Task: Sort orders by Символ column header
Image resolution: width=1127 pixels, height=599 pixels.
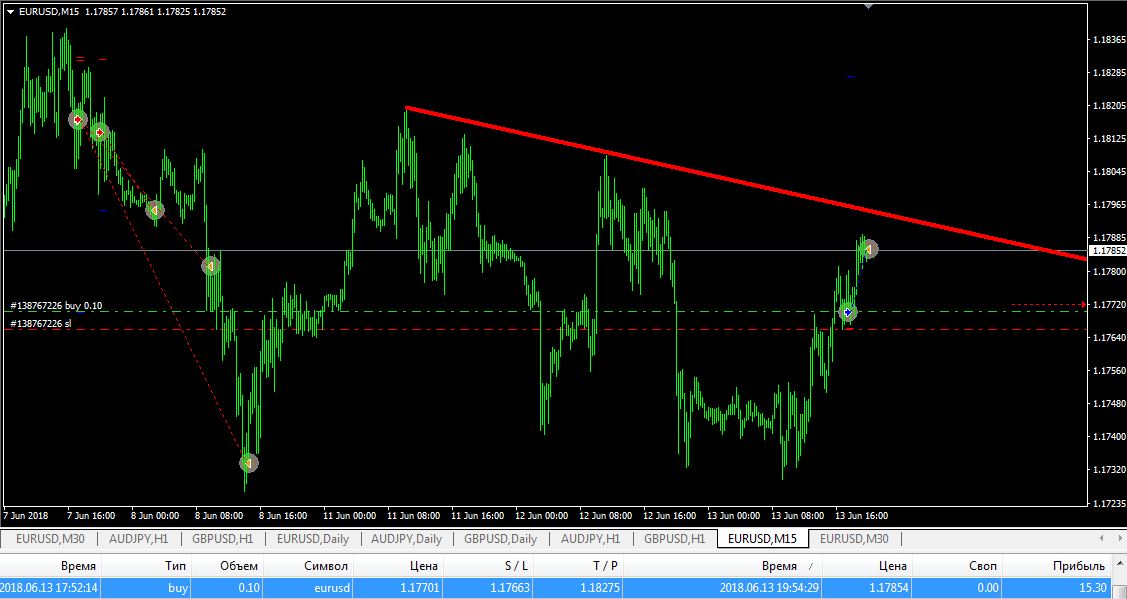Action: tap(326, 566)
